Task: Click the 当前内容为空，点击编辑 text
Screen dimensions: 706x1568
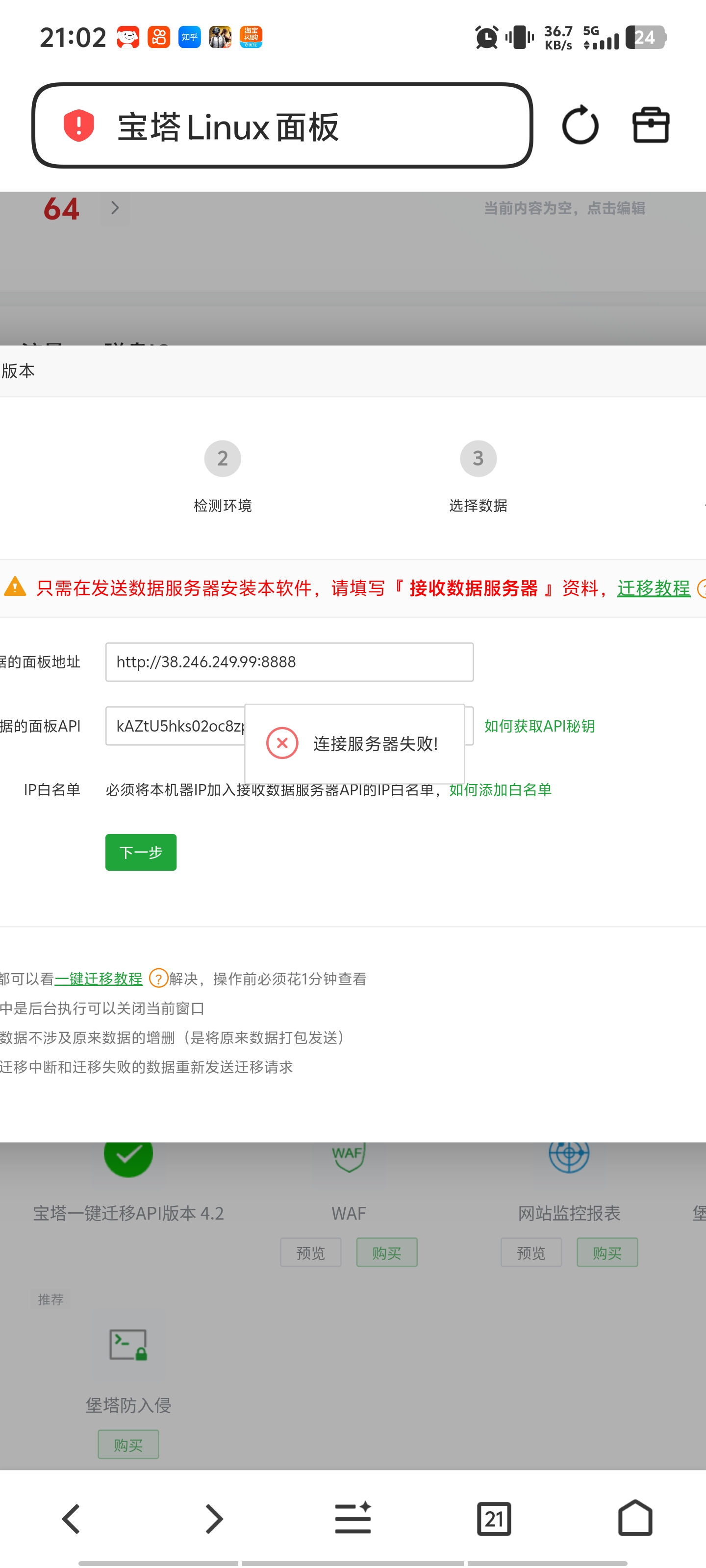Action: coord(565,208)
